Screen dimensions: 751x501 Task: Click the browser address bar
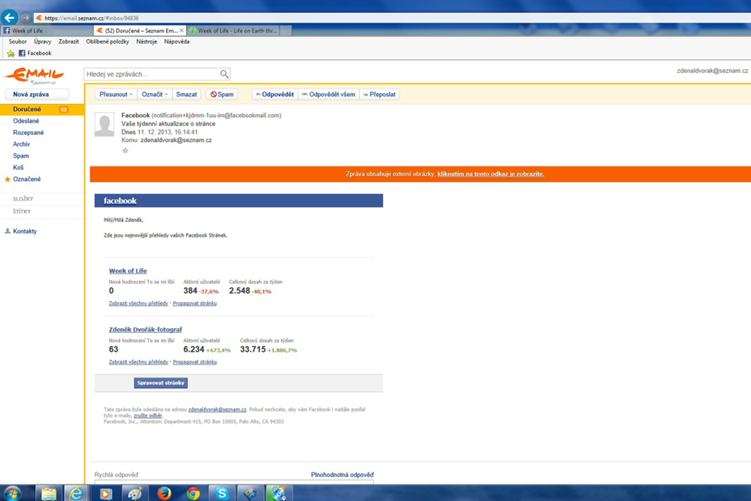click(393, 18)
